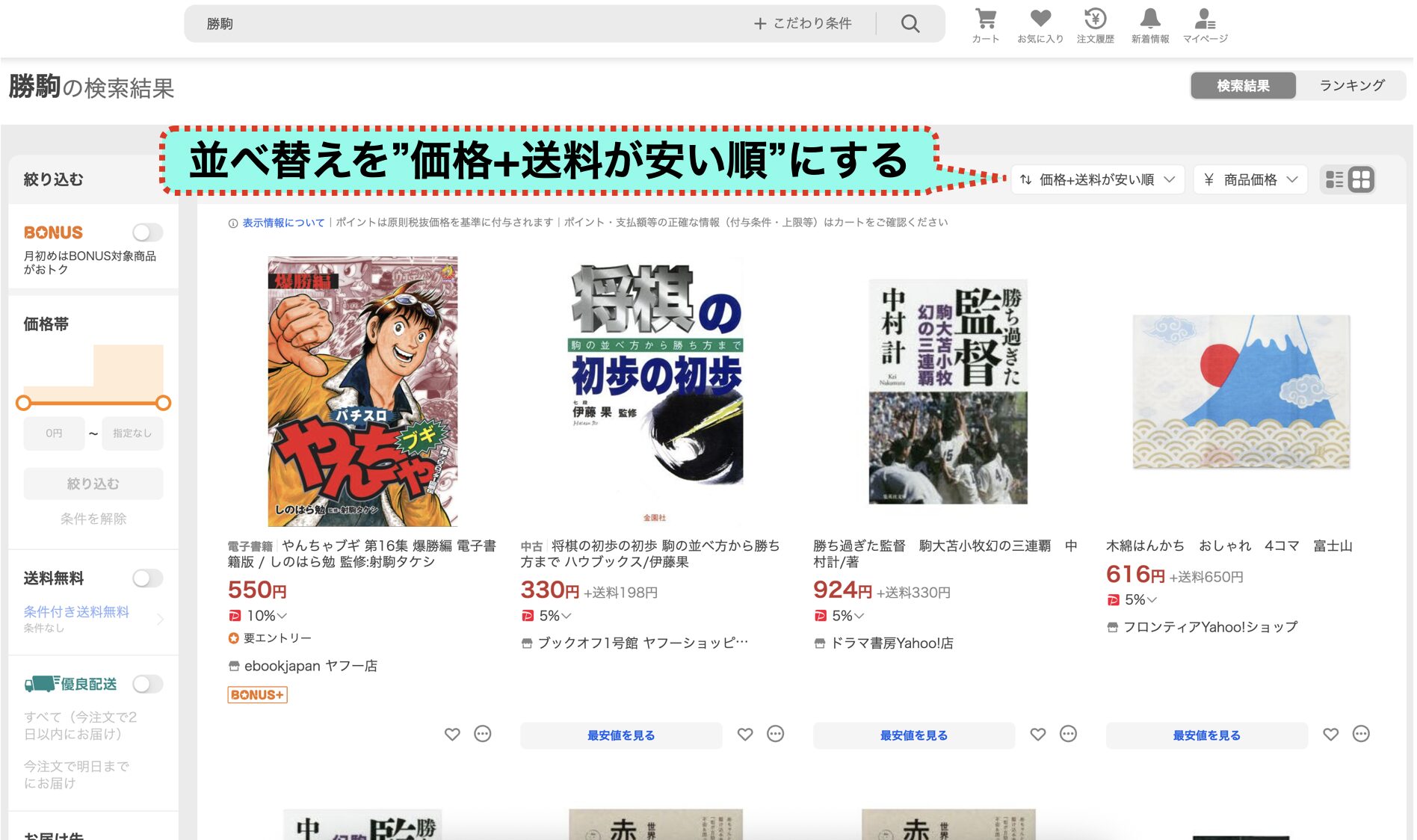The height and width of the screenshot is (840, 1417).
Task: Open やんちゃブギ 第16集 title link
Action: point(362,554)
